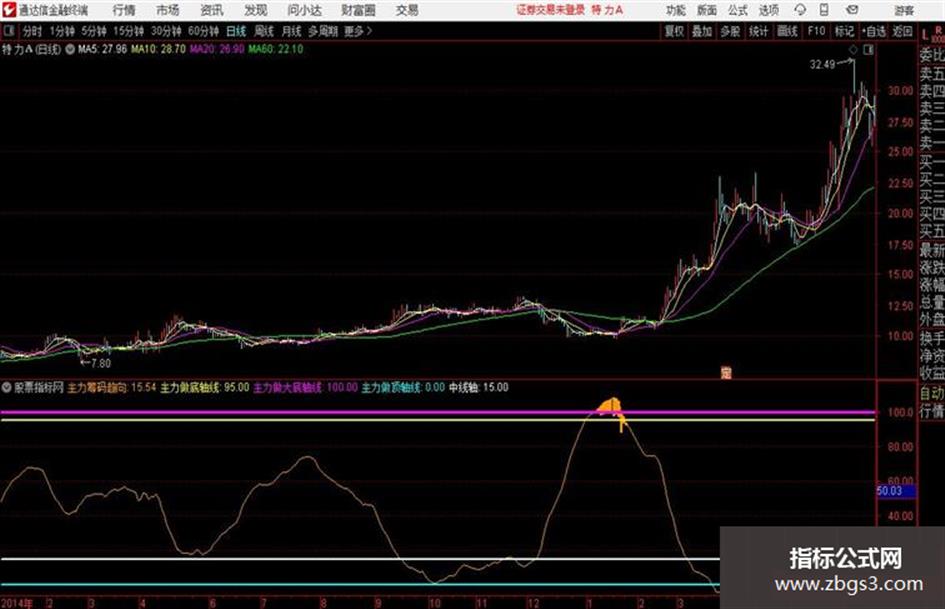Toggle the side panel icon at chart top-right
This screenshot has height=609, width=945.
868,50
